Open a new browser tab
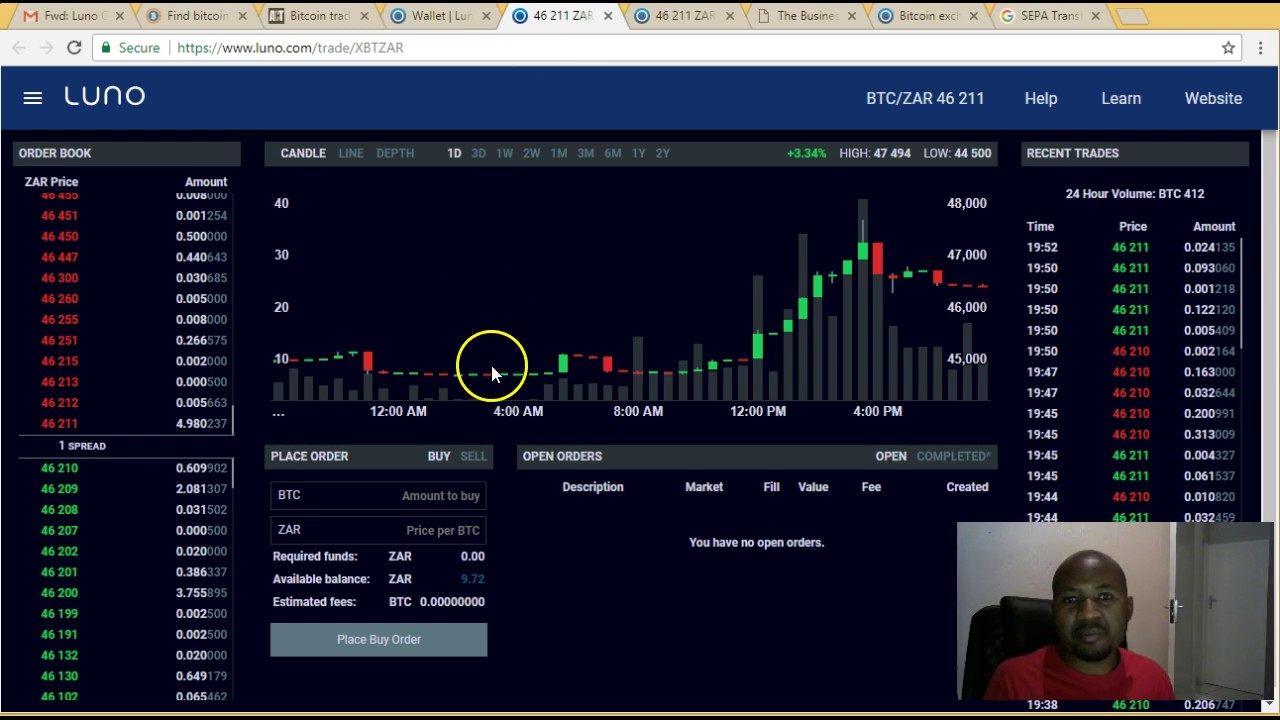The image size is (1280, 720). (x=1131, y=16)
